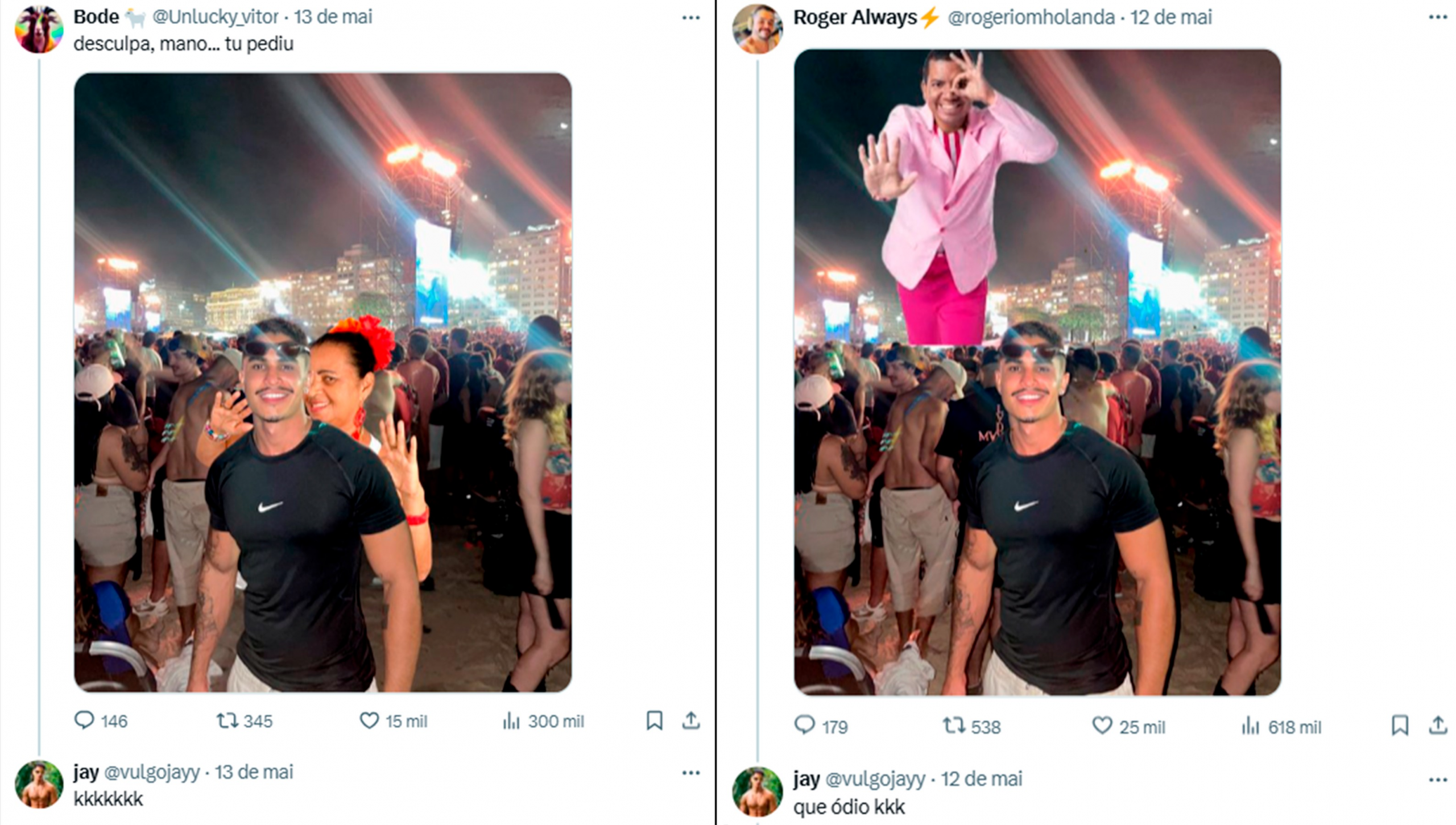Bookmark the Roger Always tweet
The height and width of the screenshot is (825, 1456).
coord(1400,726)
